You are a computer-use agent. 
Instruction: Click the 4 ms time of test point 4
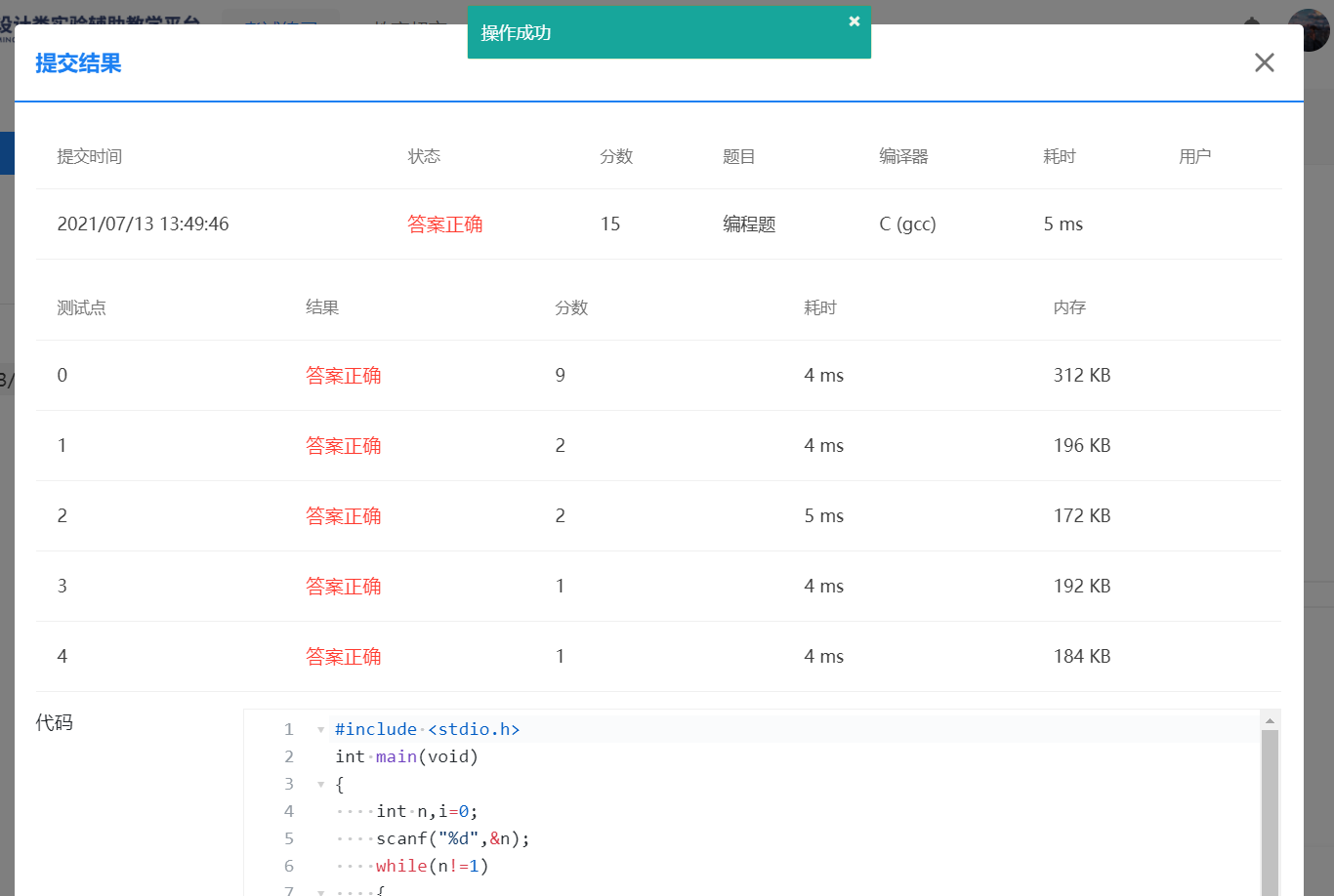pyautogui.click(x=824, y=657)
